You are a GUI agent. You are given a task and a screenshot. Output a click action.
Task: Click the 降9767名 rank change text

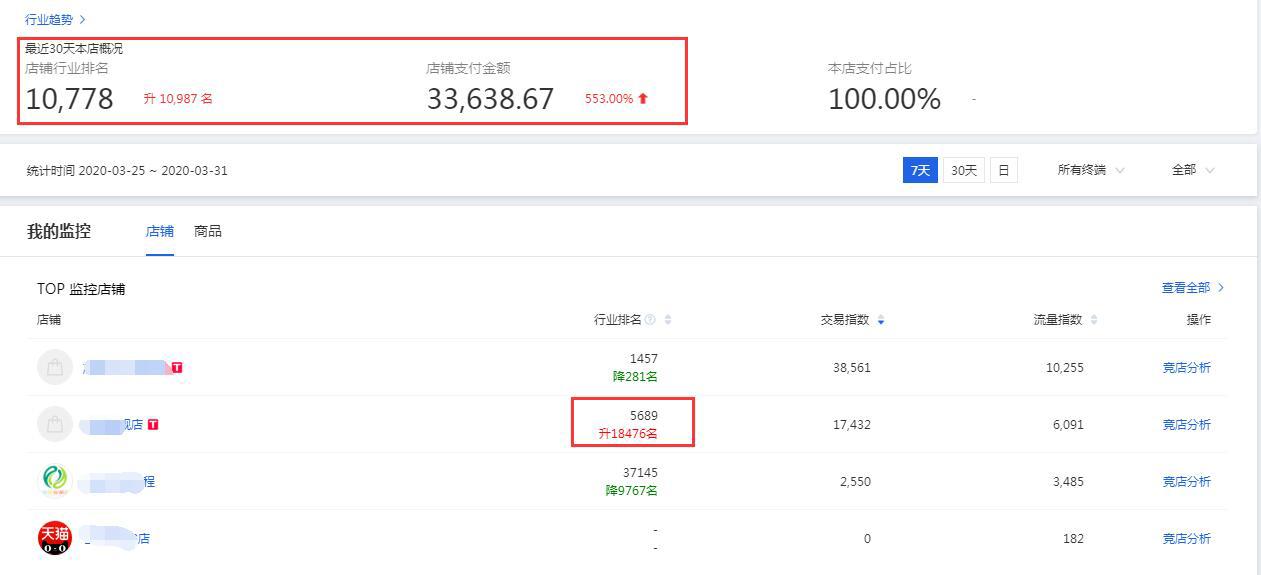(632, 491)
